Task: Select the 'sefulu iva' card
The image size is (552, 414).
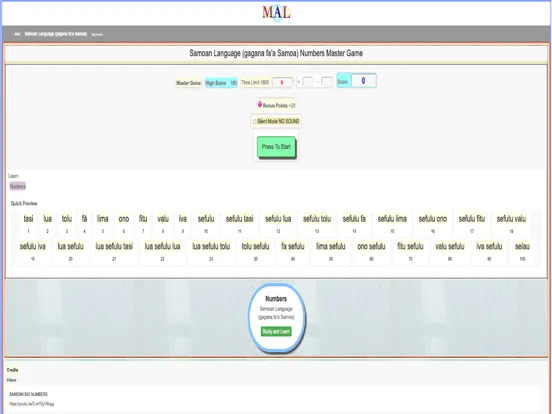Action: (x=33, y=251)
